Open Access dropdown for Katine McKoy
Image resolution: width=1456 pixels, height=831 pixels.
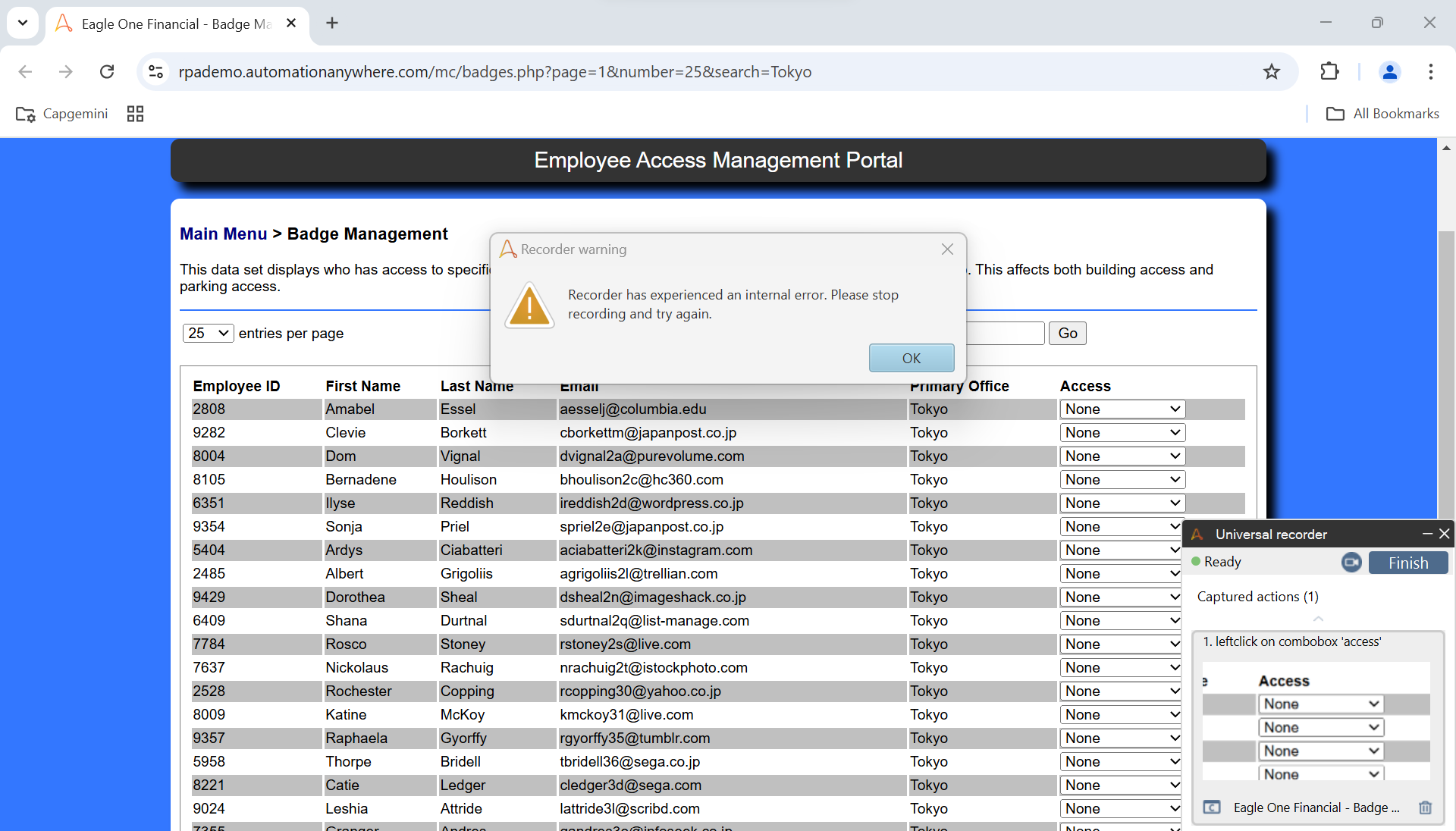pos(1121,715)
